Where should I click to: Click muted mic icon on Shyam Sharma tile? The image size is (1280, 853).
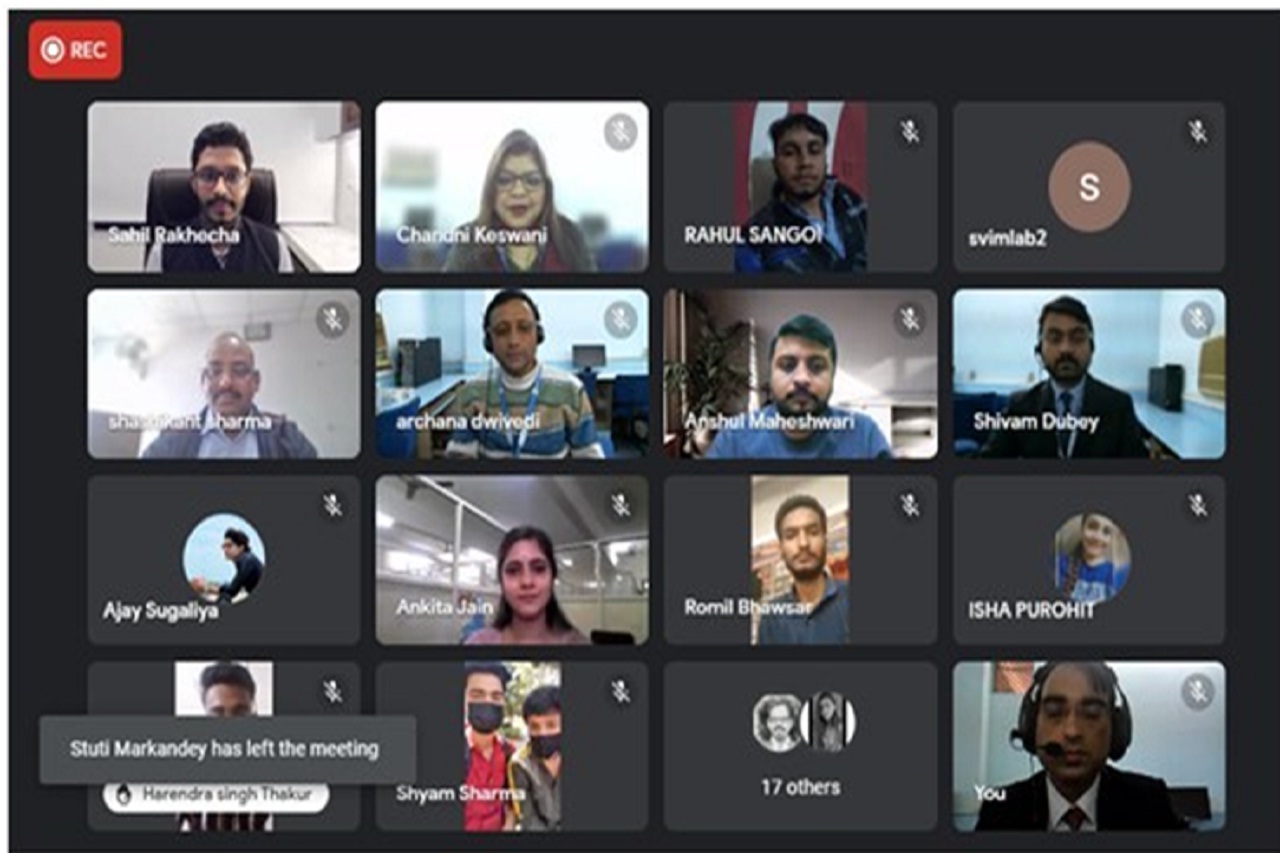tap(621, 691)
